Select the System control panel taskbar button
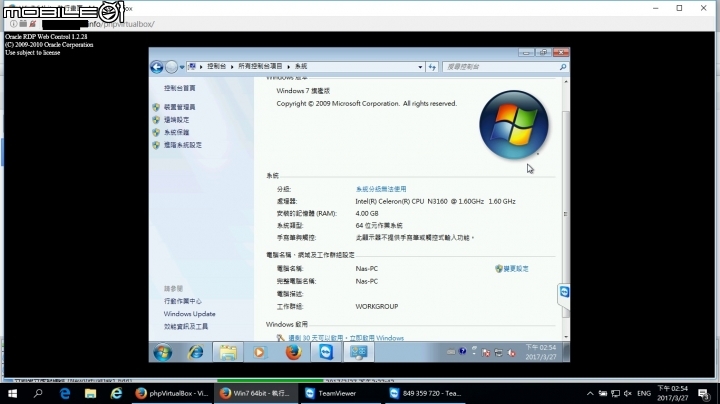 (x=358, y=353)
